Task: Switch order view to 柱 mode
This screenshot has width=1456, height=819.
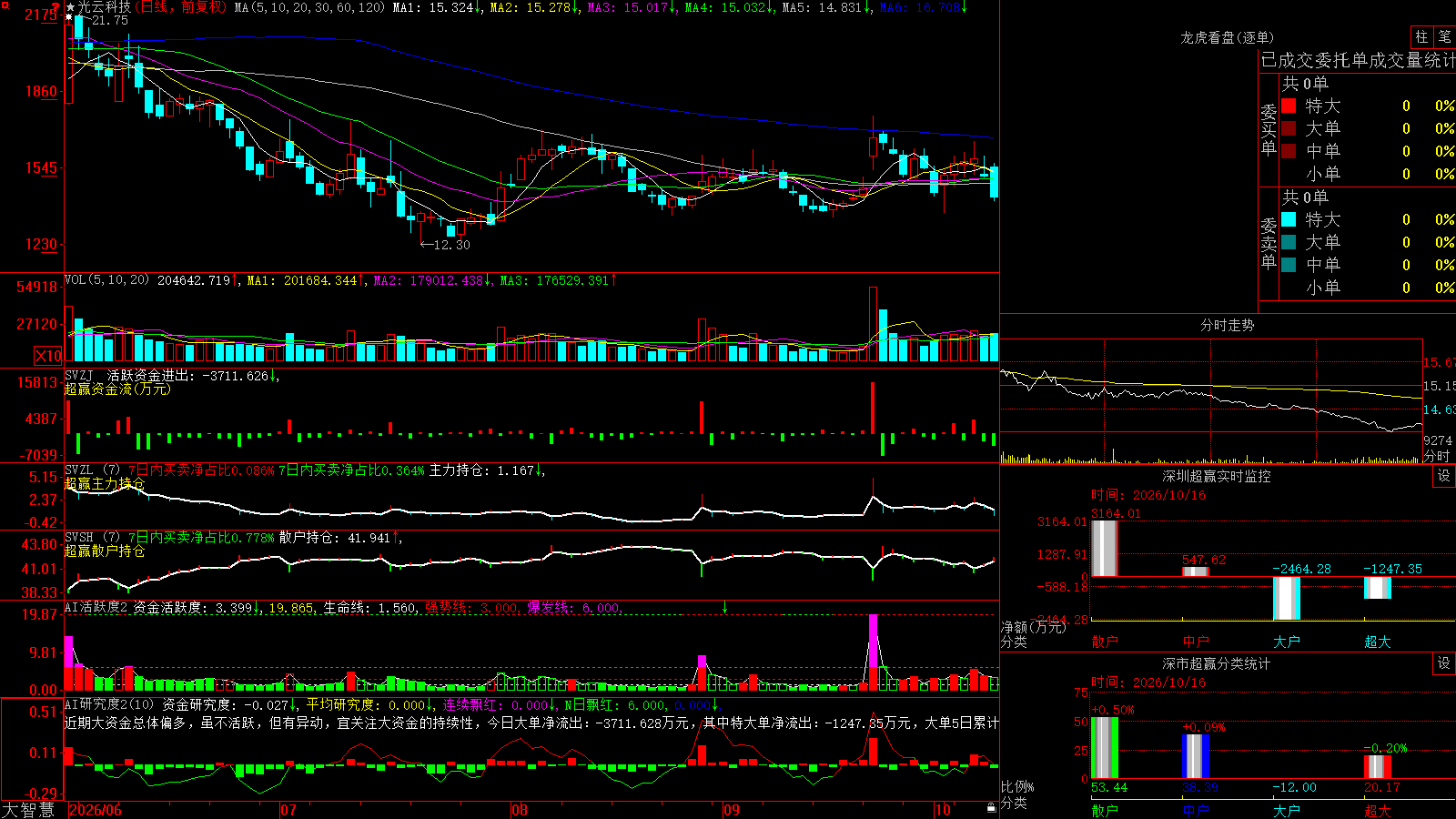Action: tap(1421, 37)
